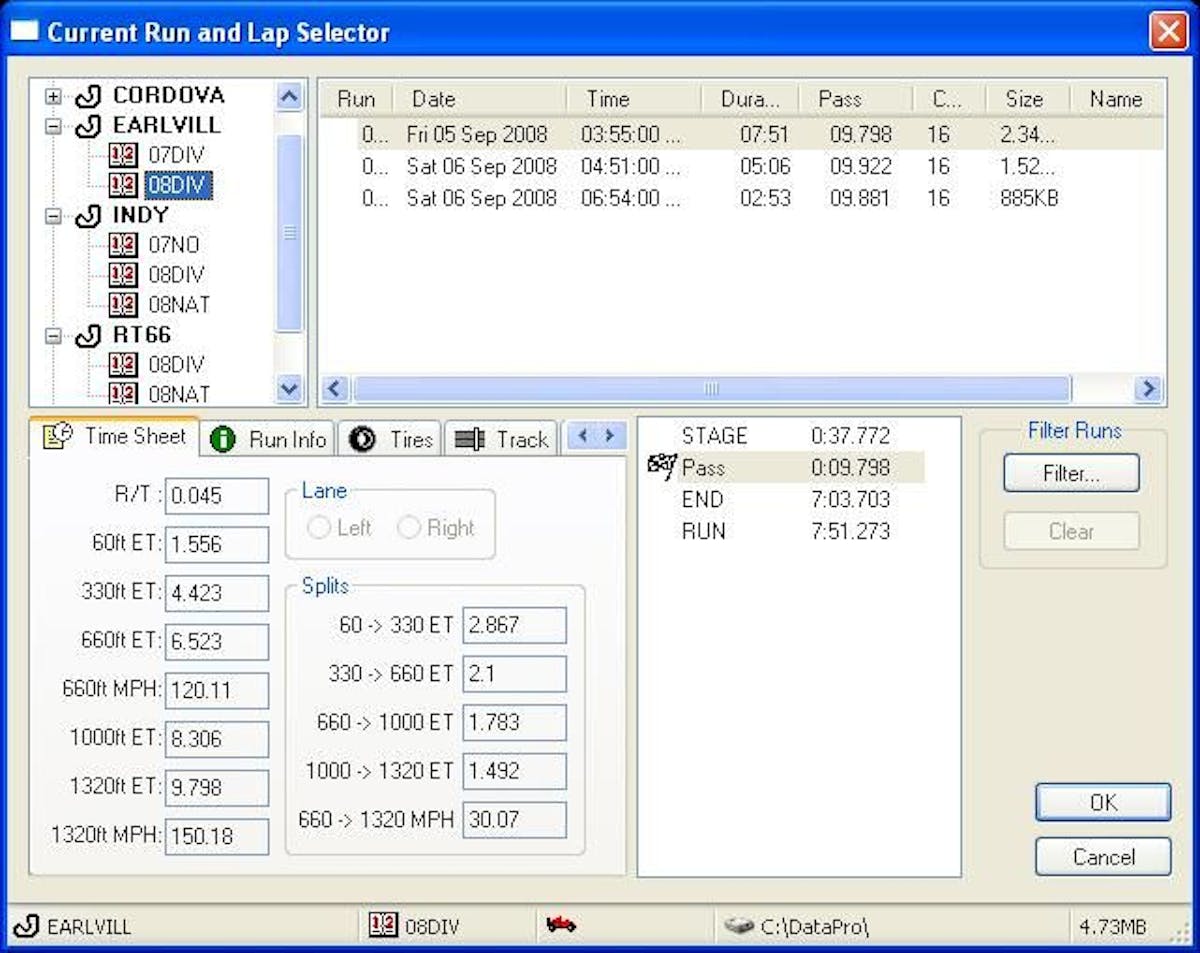Click the horizontal scrollbar in run list
Image resolution: width=1200 pixels, height=953 pixels.
711,388
